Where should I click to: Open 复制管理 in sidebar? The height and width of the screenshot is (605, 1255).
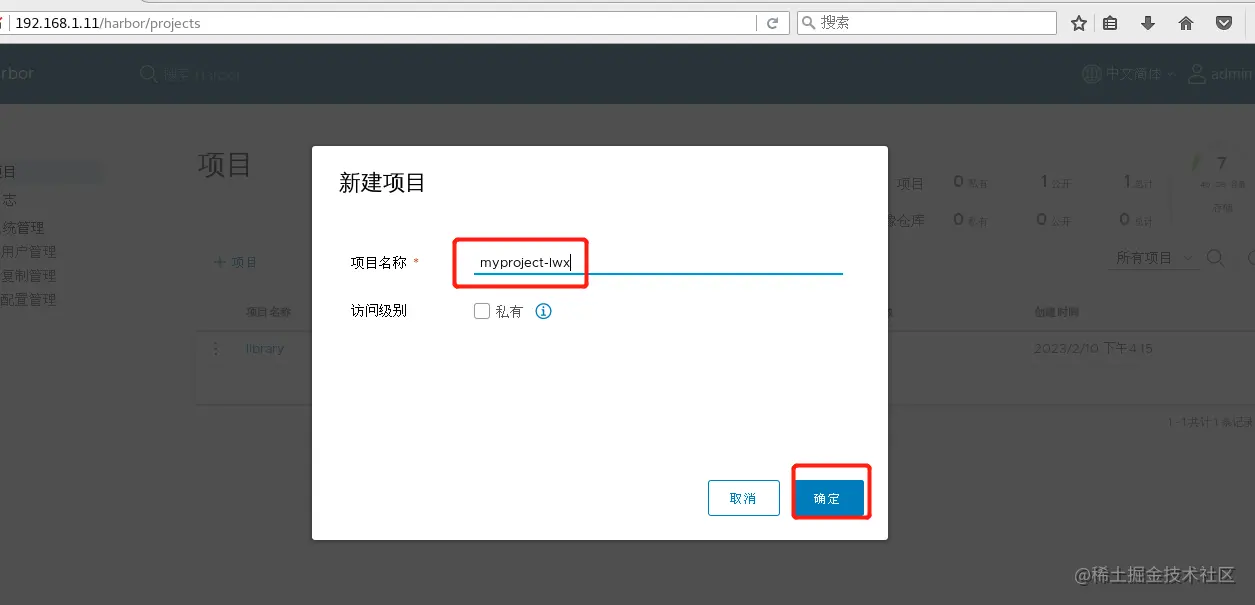coord(28,276)
